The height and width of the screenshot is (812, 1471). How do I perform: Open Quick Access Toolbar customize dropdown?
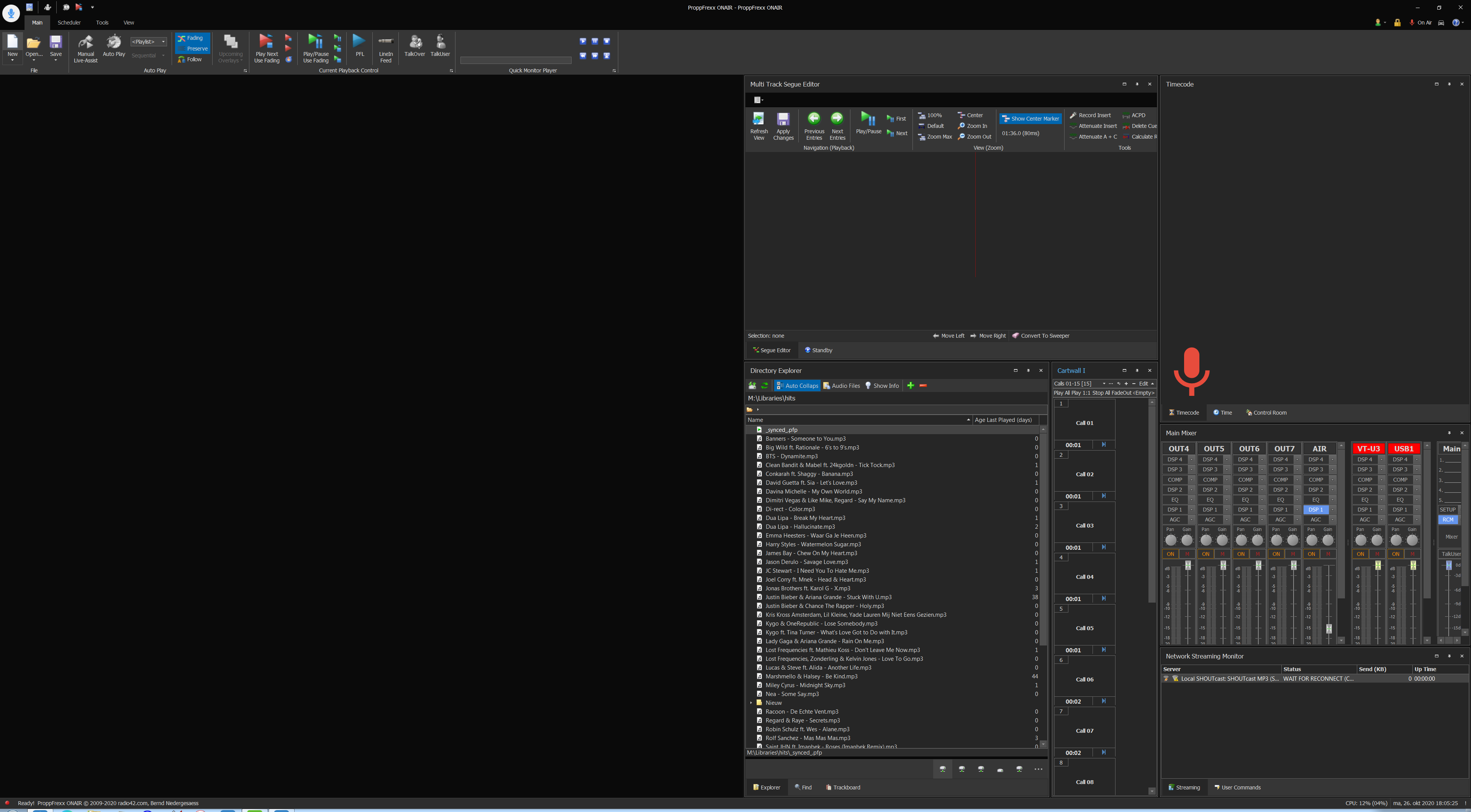coord(92,7)
